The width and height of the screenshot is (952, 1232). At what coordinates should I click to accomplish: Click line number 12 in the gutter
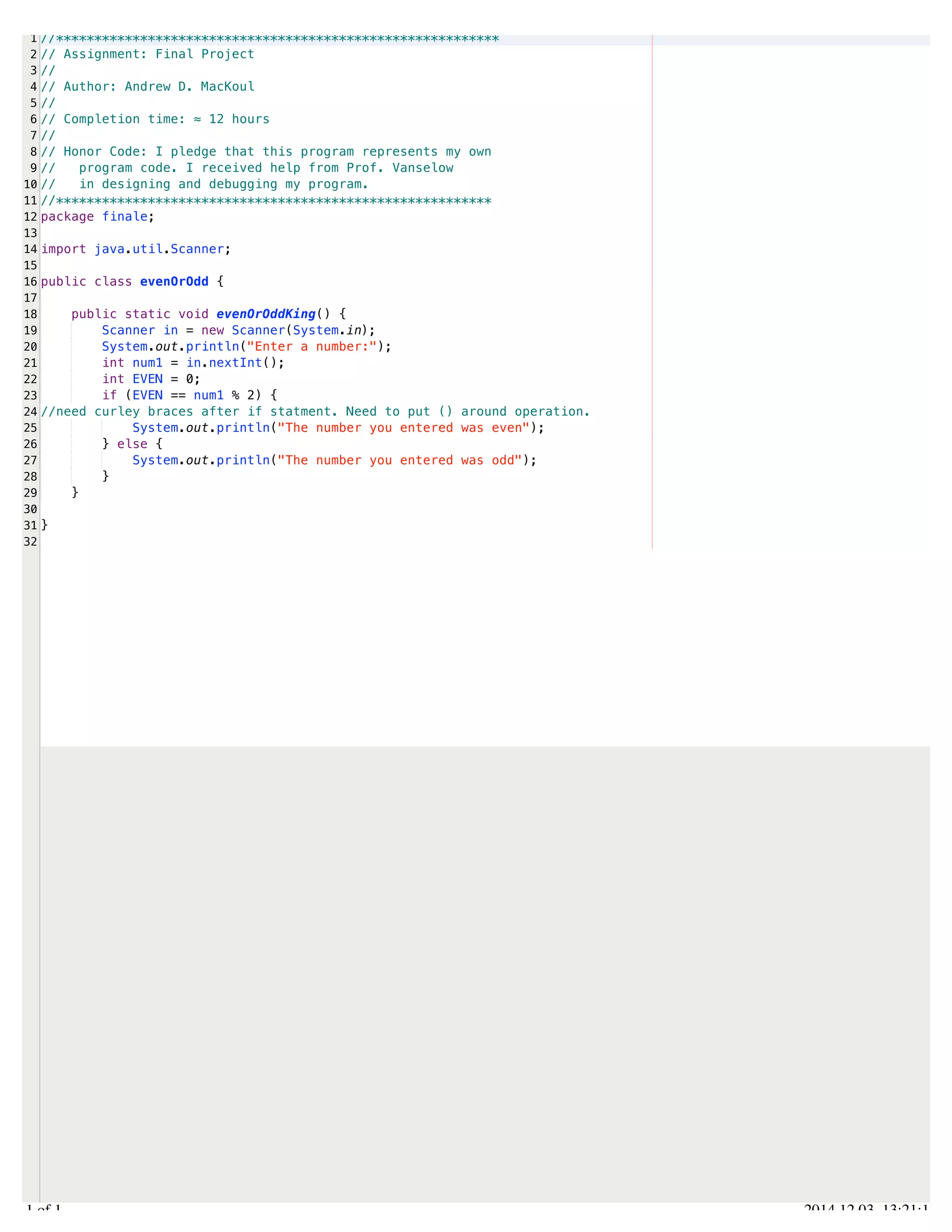pyautogui.click(x=31, y=217)
